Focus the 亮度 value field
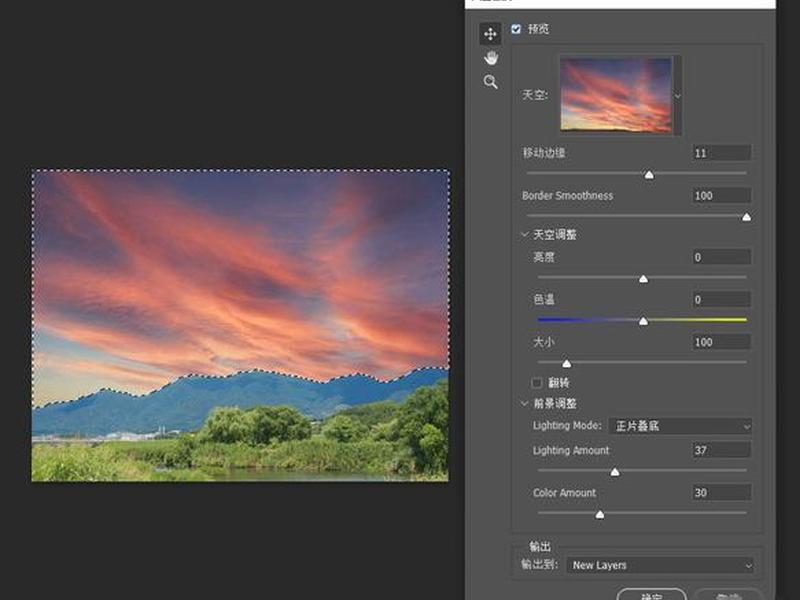 [x=721, y=257]
